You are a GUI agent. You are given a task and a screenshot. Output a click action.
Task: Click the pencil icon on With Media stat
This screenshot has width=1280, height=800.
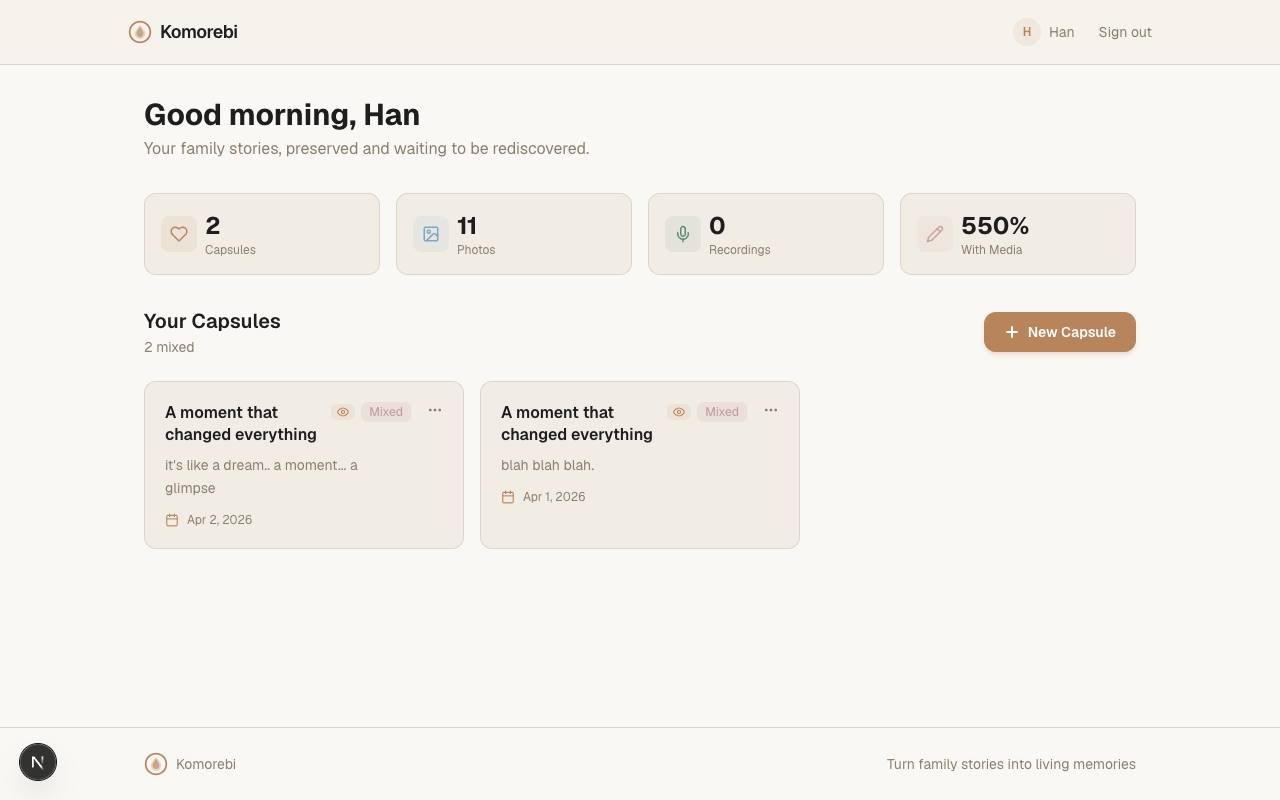[x=935, y=234]
